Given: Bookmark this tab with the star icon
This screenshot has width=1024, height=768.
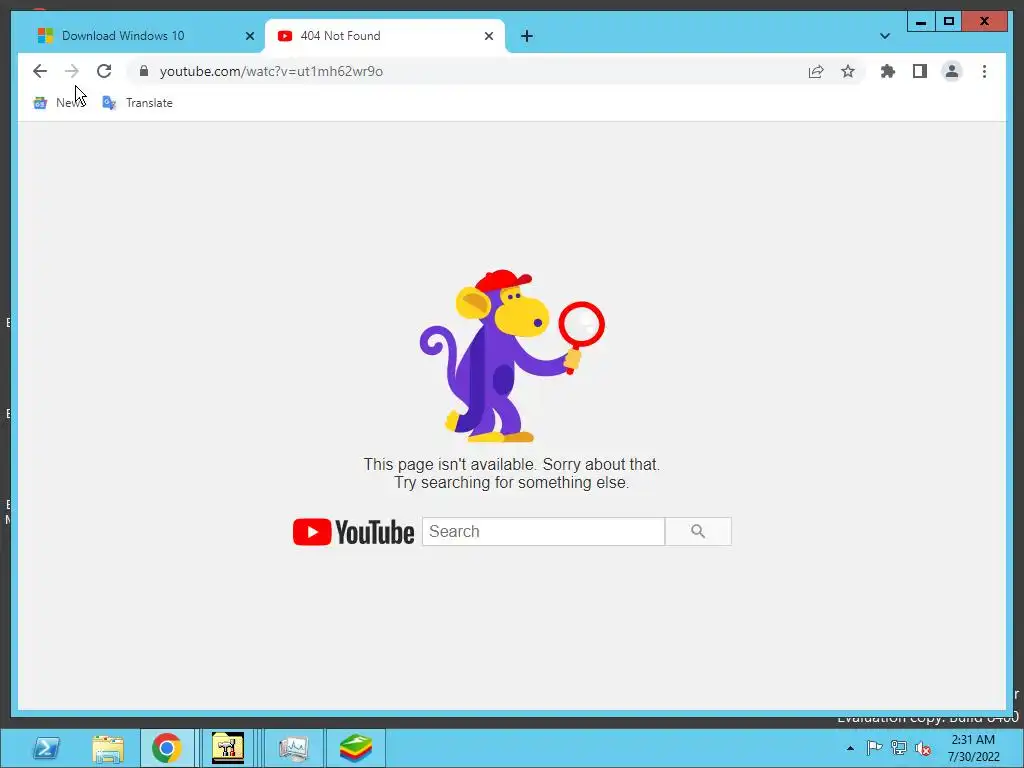Looking at the screenshot, I should [x=848, y=71].
